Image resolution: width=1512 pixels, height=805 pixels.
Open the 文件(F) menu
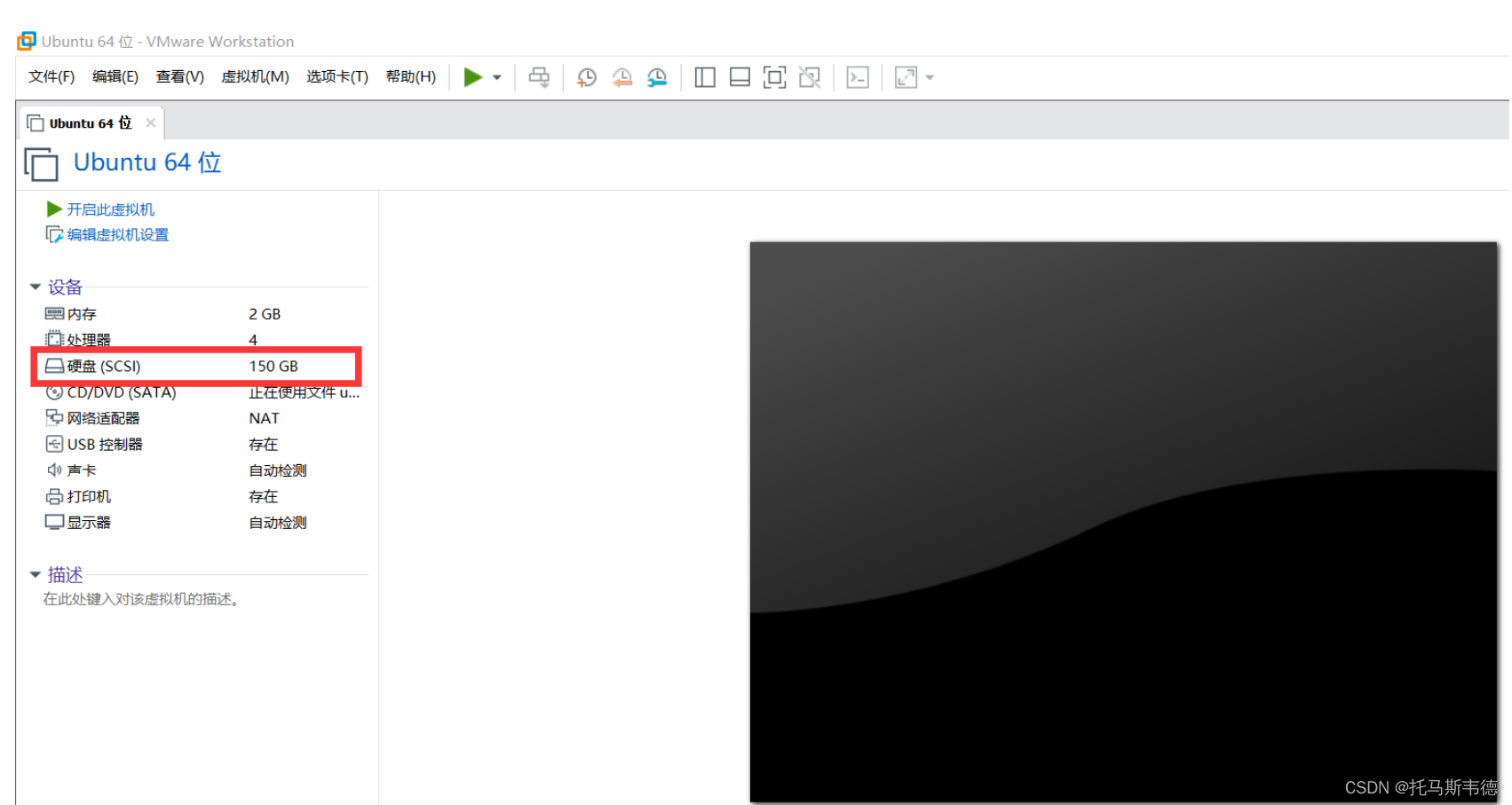(x=51, y=76)
